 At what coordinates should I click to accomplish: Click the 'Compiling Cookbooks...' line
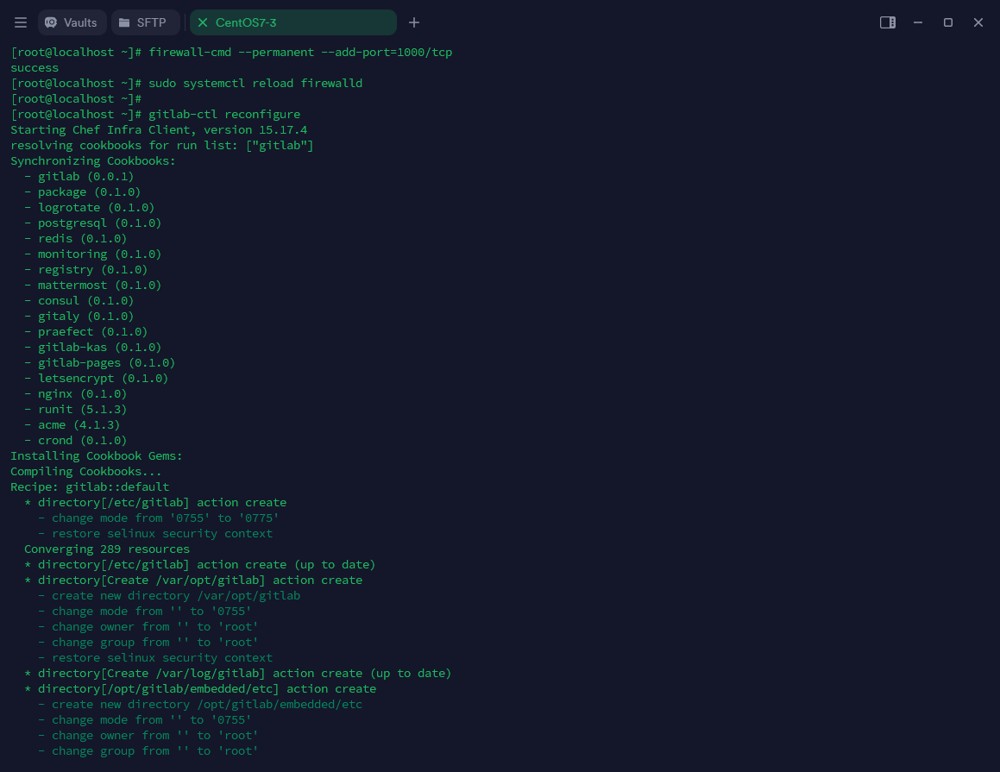pos(86,471)
